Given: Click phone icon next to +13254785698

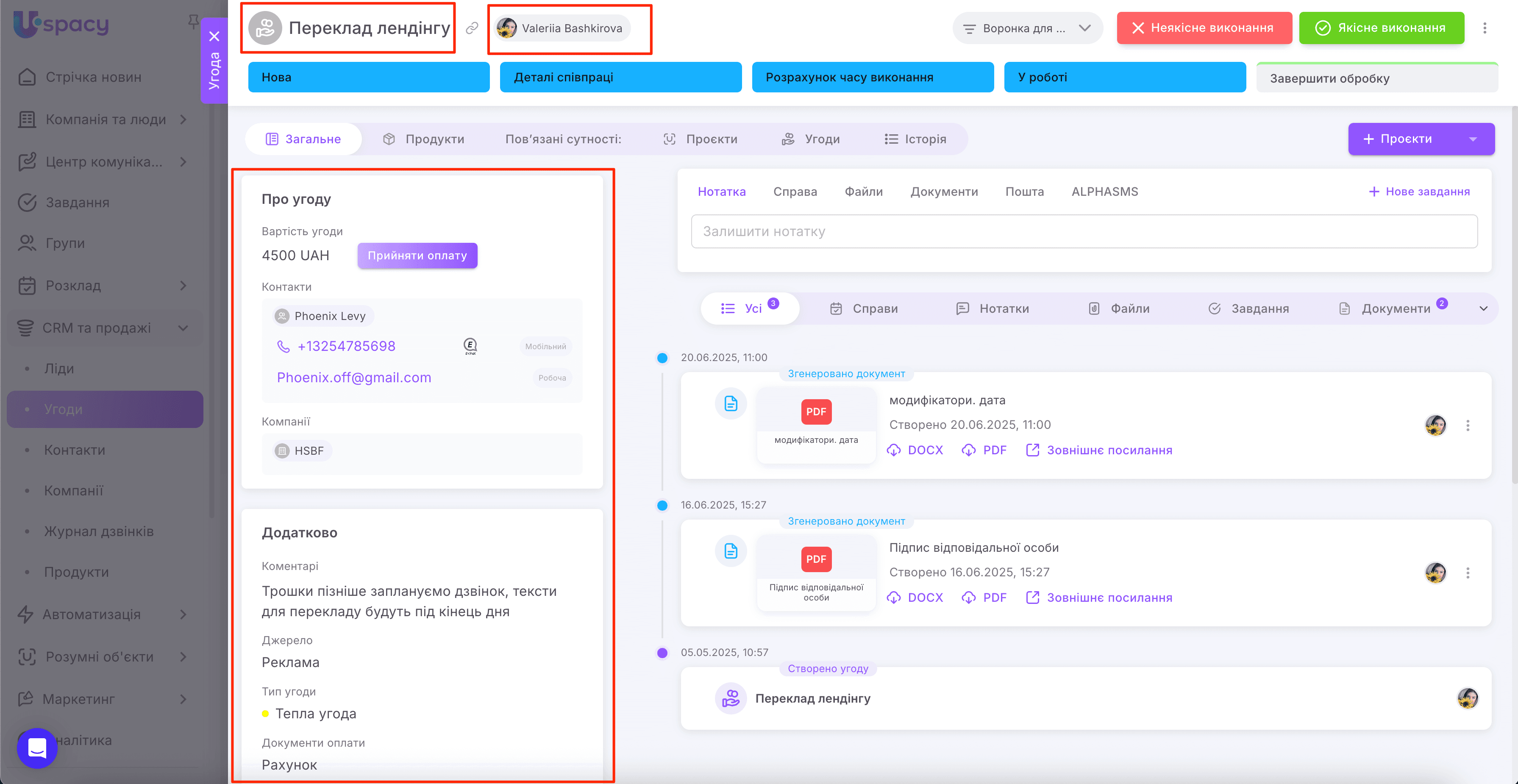Looking at the screenshot, I should tap(284, 347).
